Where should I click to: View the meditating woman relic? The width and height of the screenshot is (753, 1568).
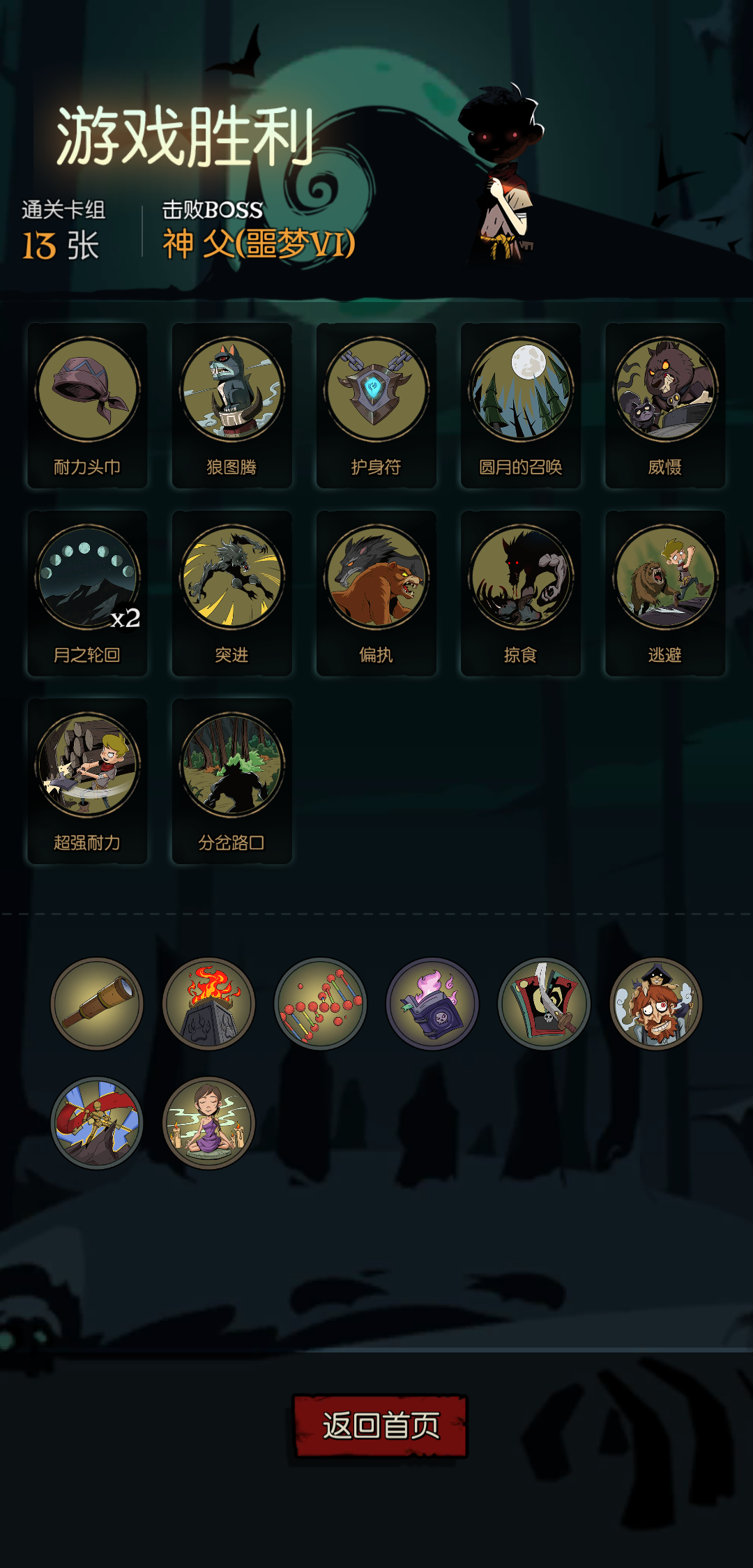click(x=208, y=1123)
